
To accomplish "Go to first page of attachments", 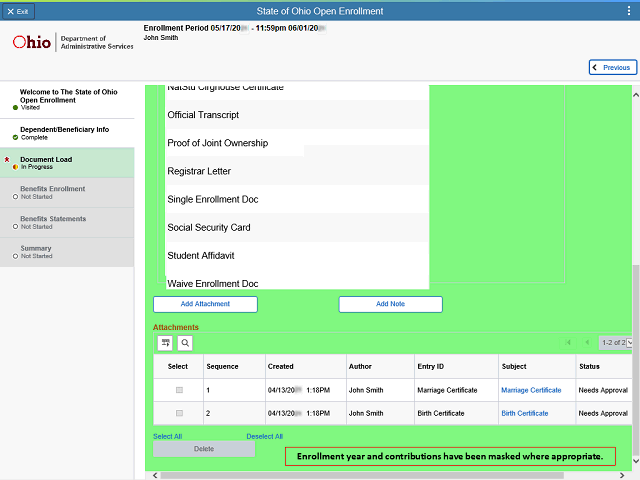I will tap(568, 342).
